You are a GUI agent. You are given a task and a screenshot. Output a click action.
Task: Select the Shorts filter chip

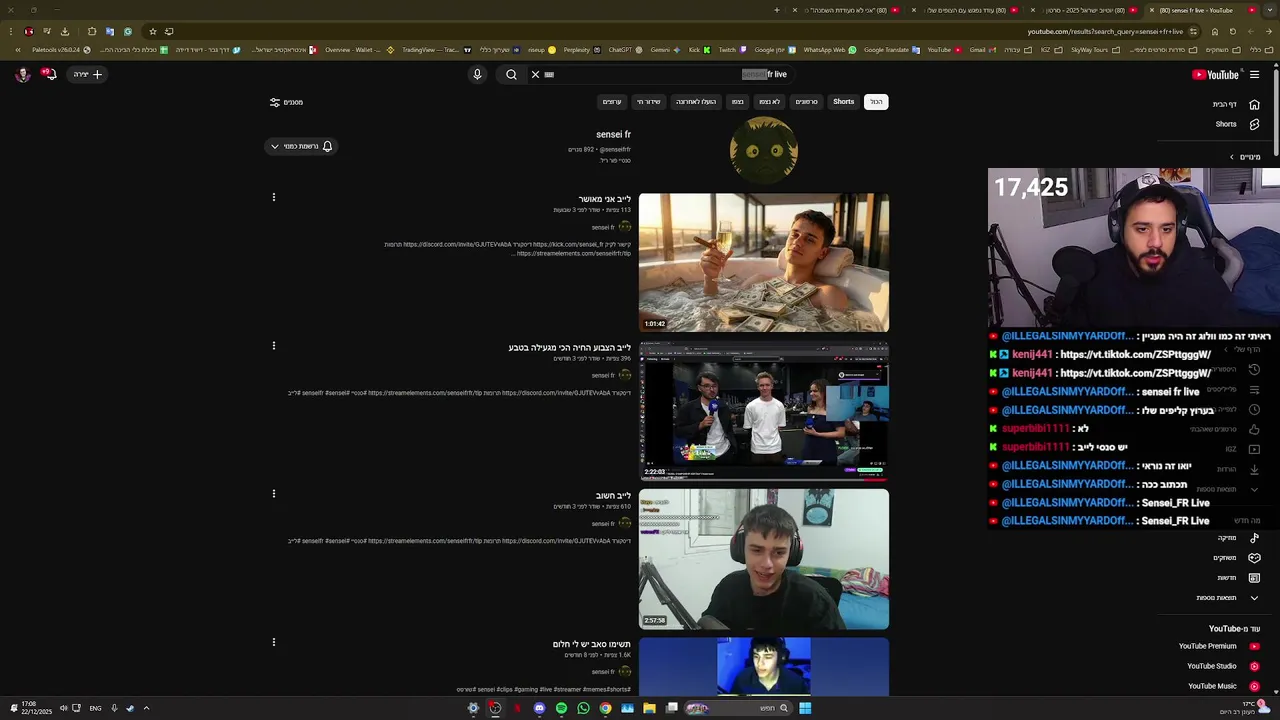pyautogui.click(x=844, y=102)
